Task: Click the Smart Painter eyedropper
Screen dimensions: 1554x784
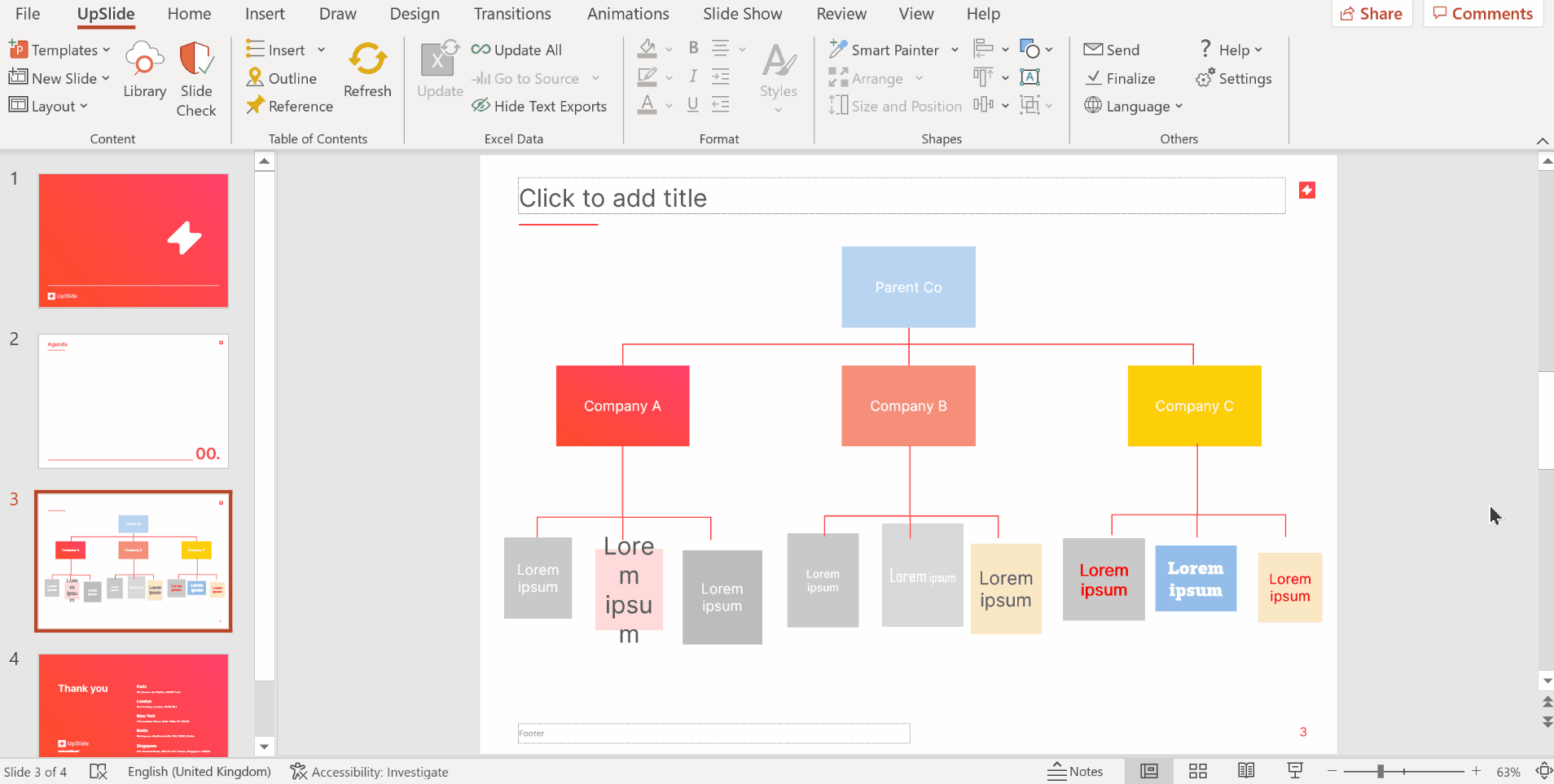Action: 838,49
